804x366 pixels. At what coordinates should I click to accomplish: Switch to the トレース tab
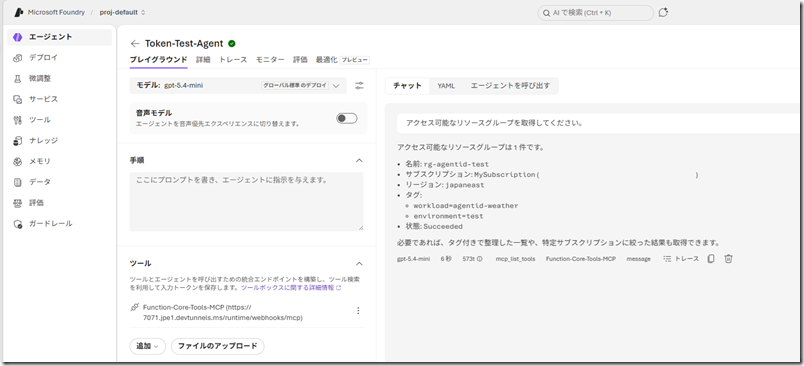pos(233,60)
